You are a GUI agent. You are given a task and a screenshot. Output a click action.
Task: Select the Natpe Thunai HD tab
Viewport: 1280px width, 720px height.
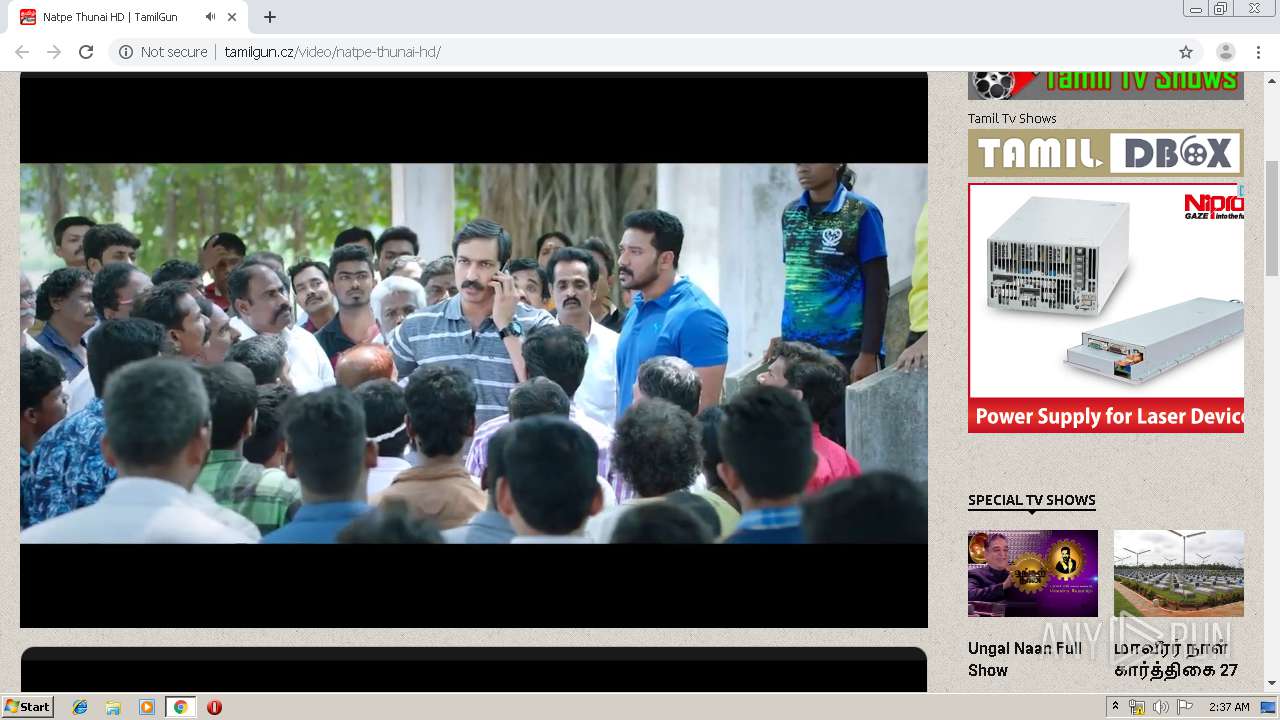(x=130, y=17)
